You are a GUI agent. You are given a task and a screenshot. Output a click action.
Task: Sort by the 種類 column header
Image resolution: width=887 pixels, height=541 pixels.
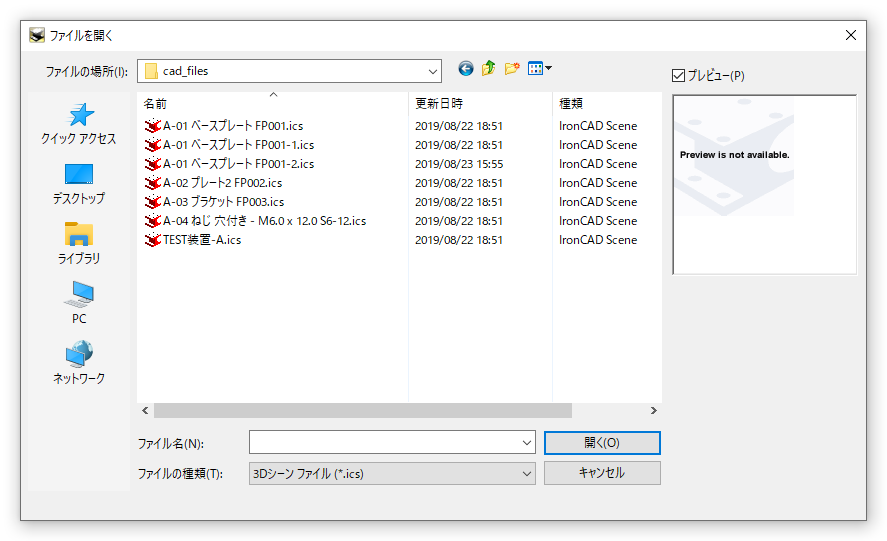coord(606,104)
